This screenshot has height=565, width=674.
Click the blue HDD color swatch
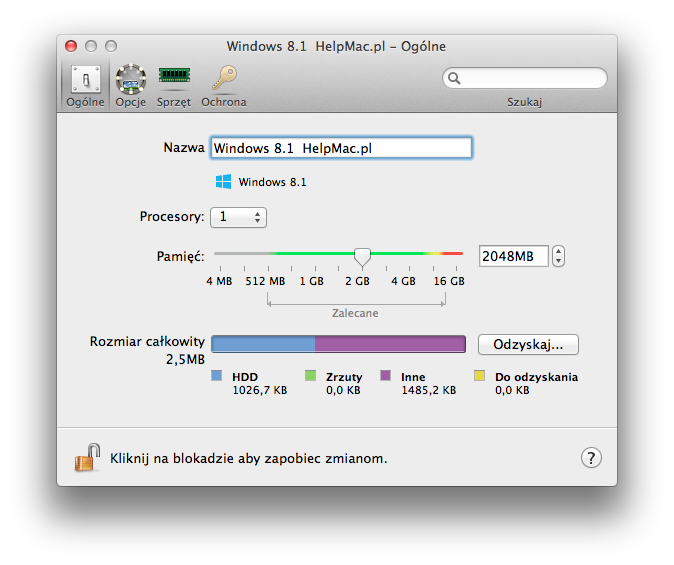click(x=216, y=377)
